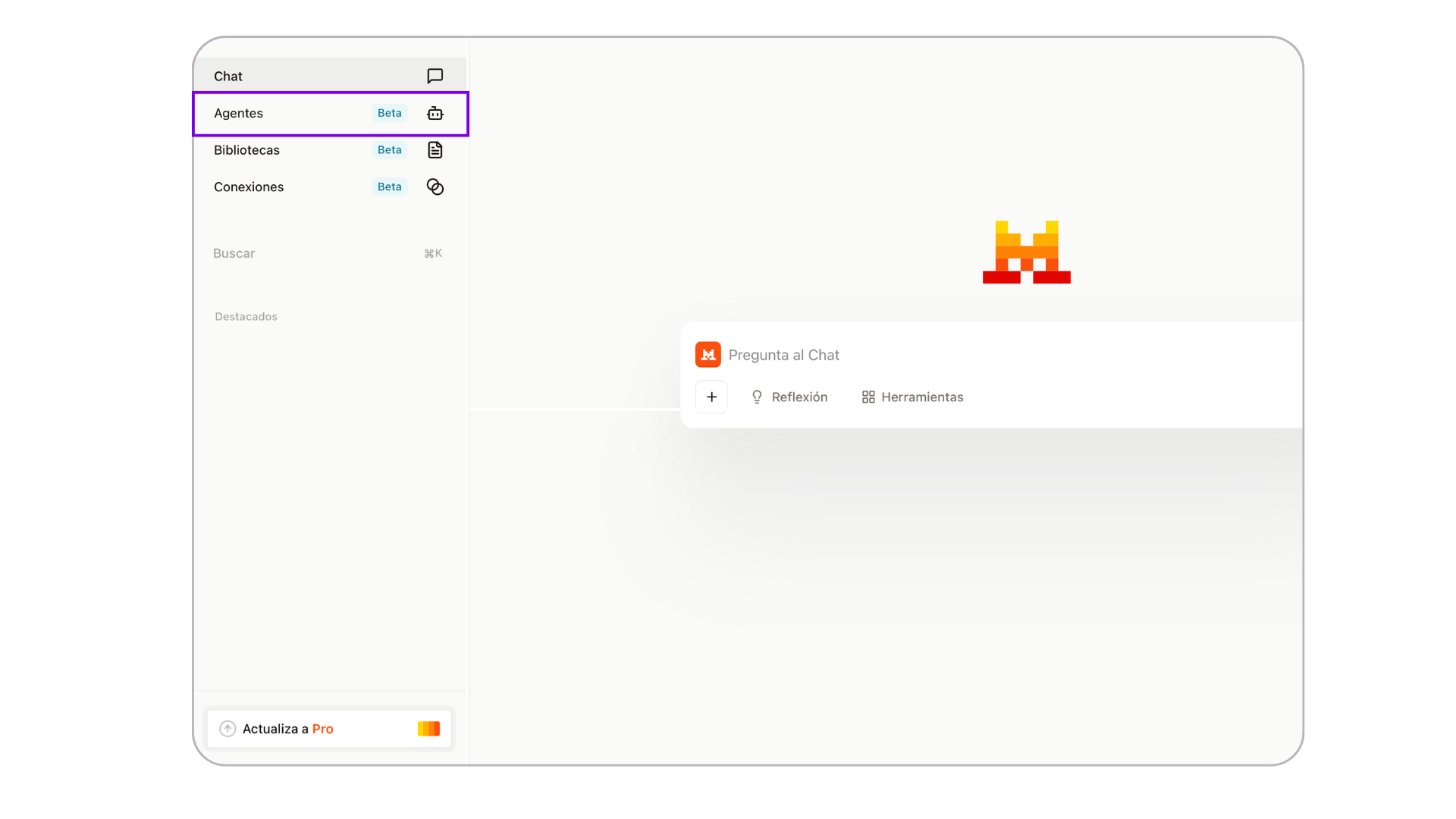Screen dimensions: 1456x819
Task: Open the Chat menu item
Action: tap(330, 76)
